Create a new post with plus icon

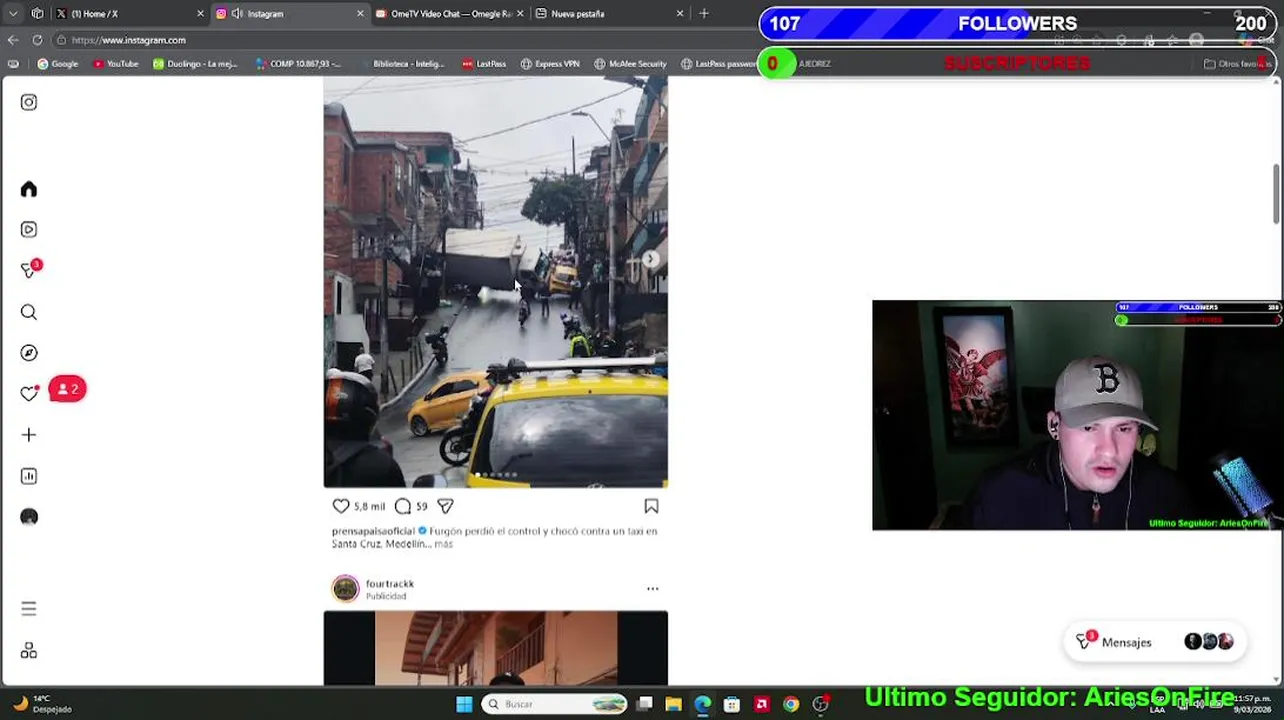[x=29, y=435]
